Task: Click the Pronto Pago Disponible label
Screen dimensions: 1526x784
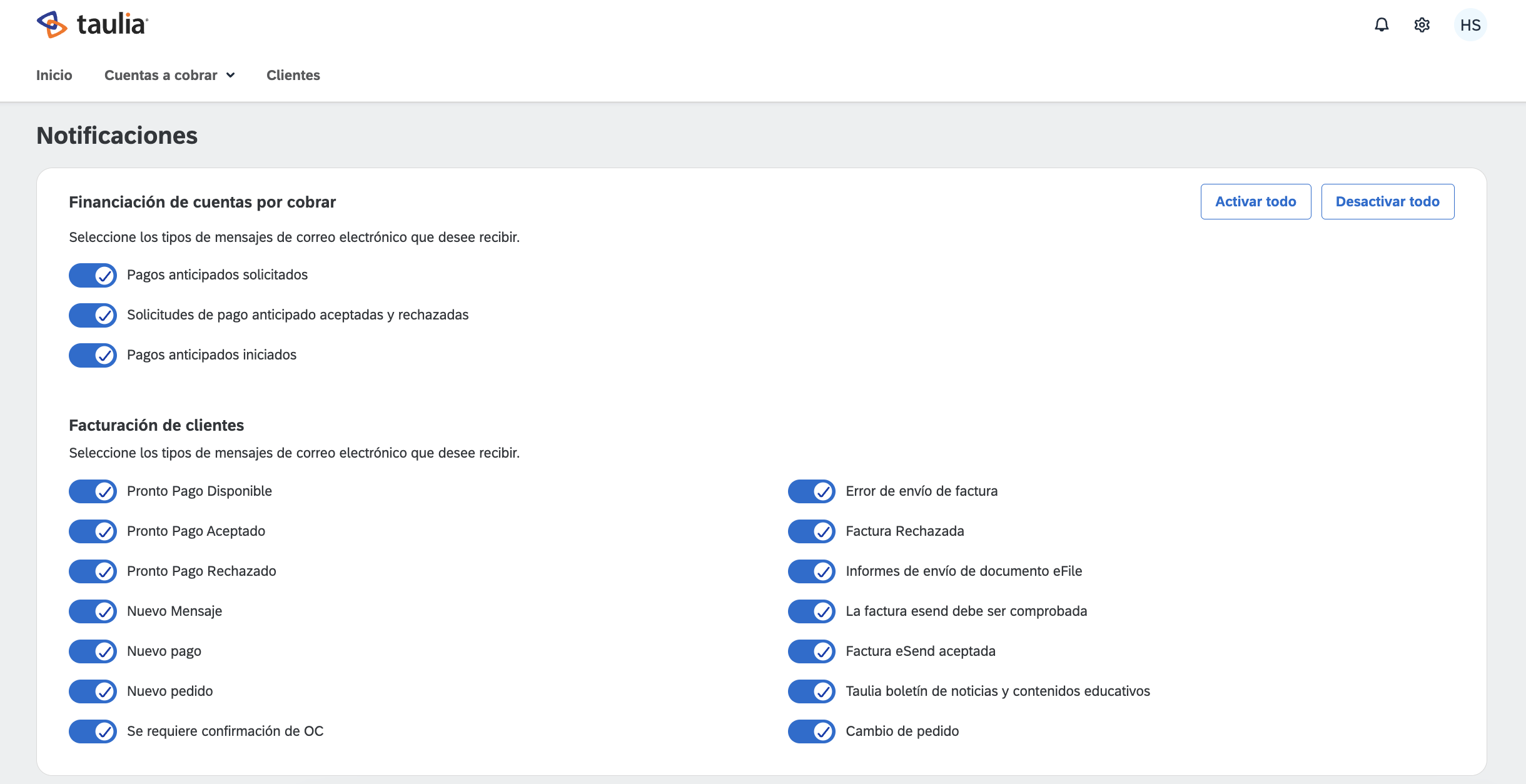Action: (x=200, y=491)
